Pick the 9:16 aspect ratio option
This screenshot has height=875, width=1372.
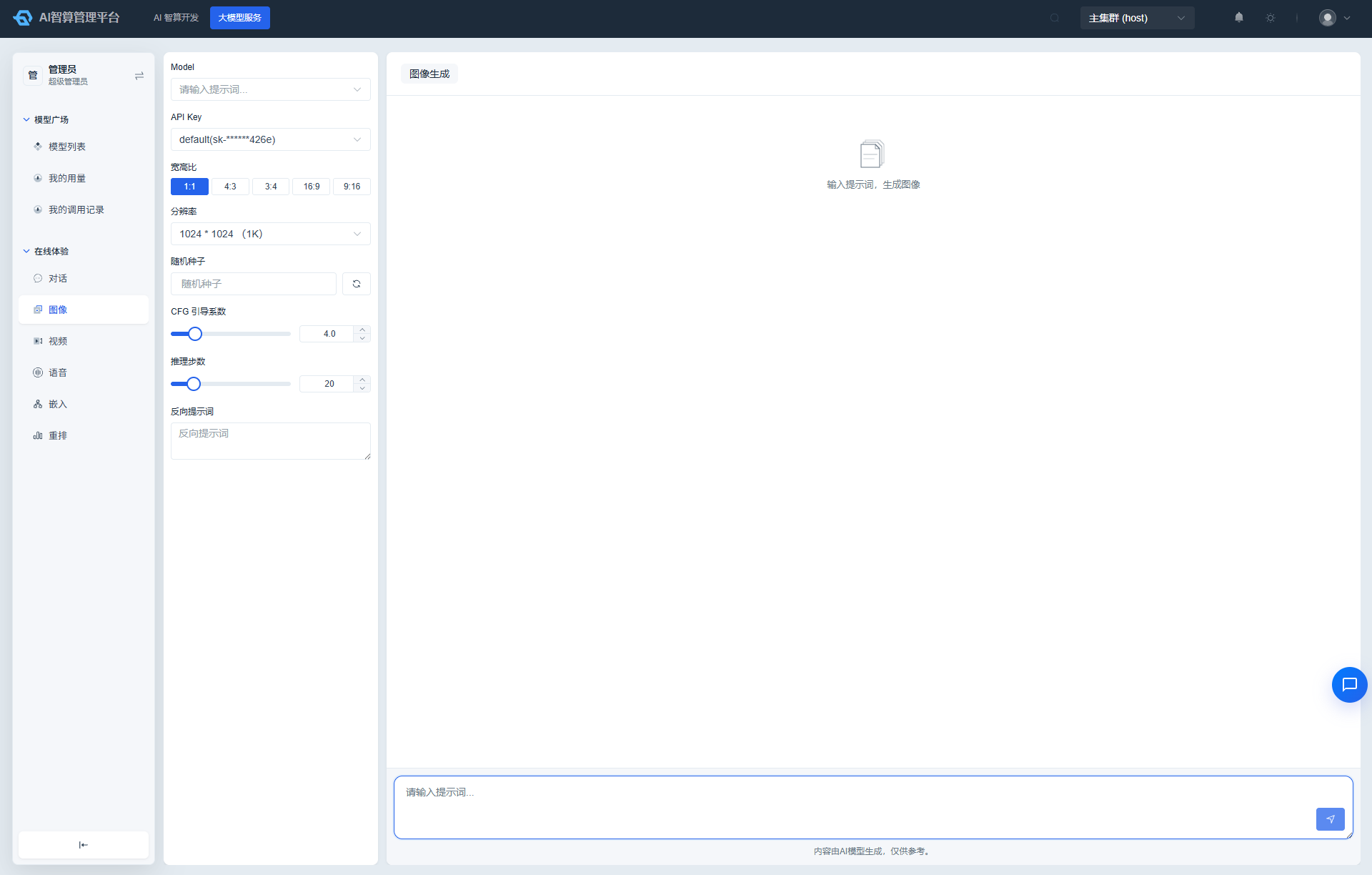pyautogui.click(x=352, y=187)
